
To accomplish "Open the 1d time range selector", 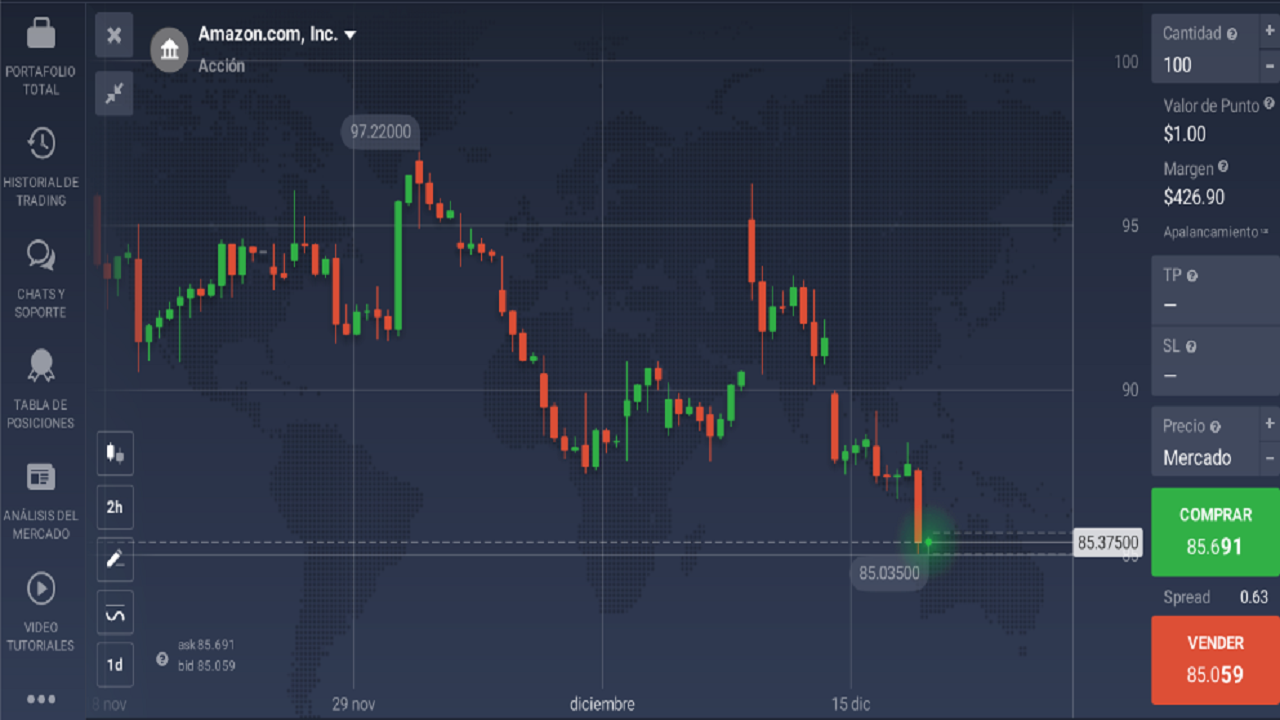I will click(115, 664).
